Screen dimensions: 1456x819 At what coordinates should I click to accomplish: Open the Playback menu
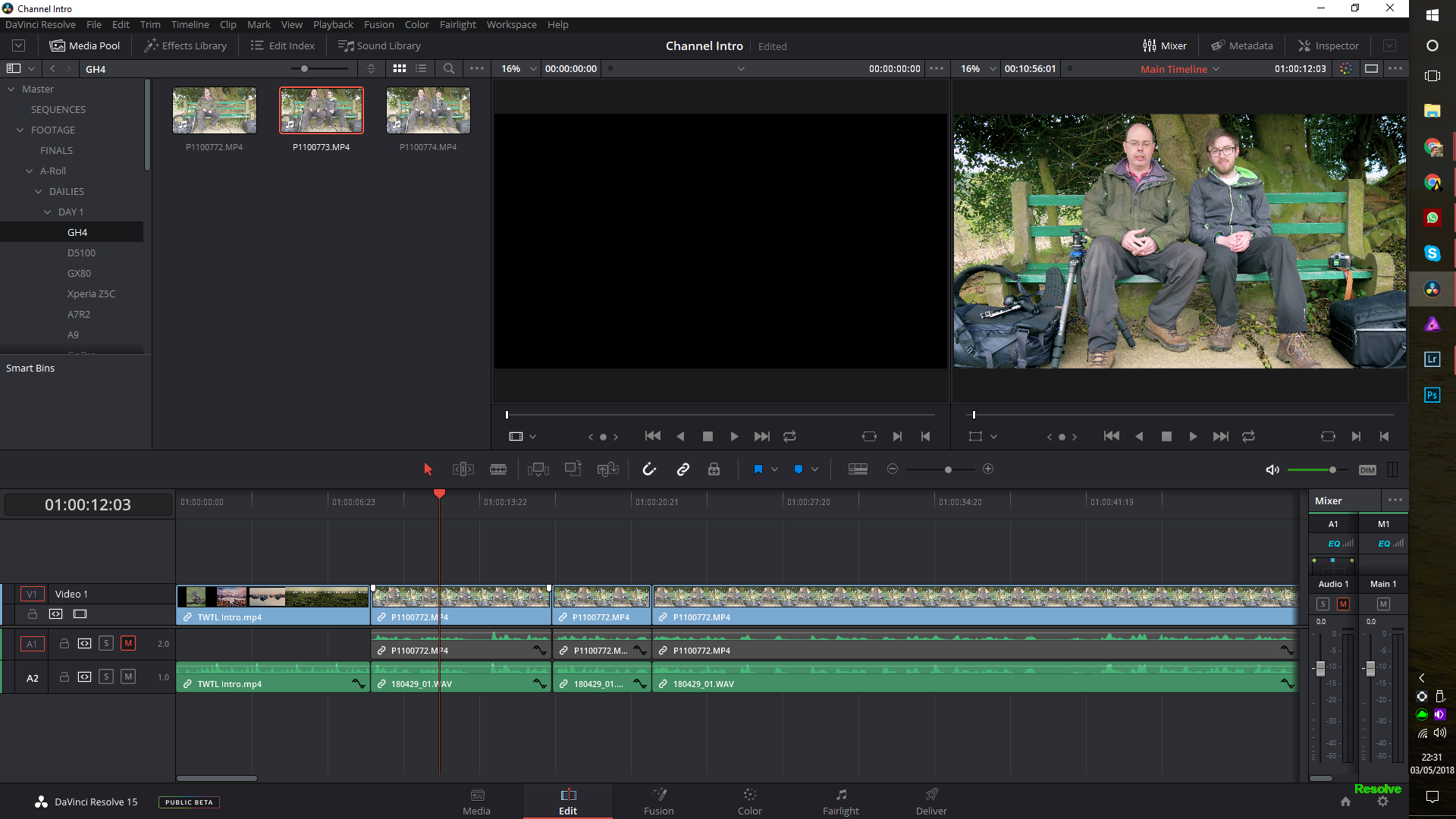333,24
